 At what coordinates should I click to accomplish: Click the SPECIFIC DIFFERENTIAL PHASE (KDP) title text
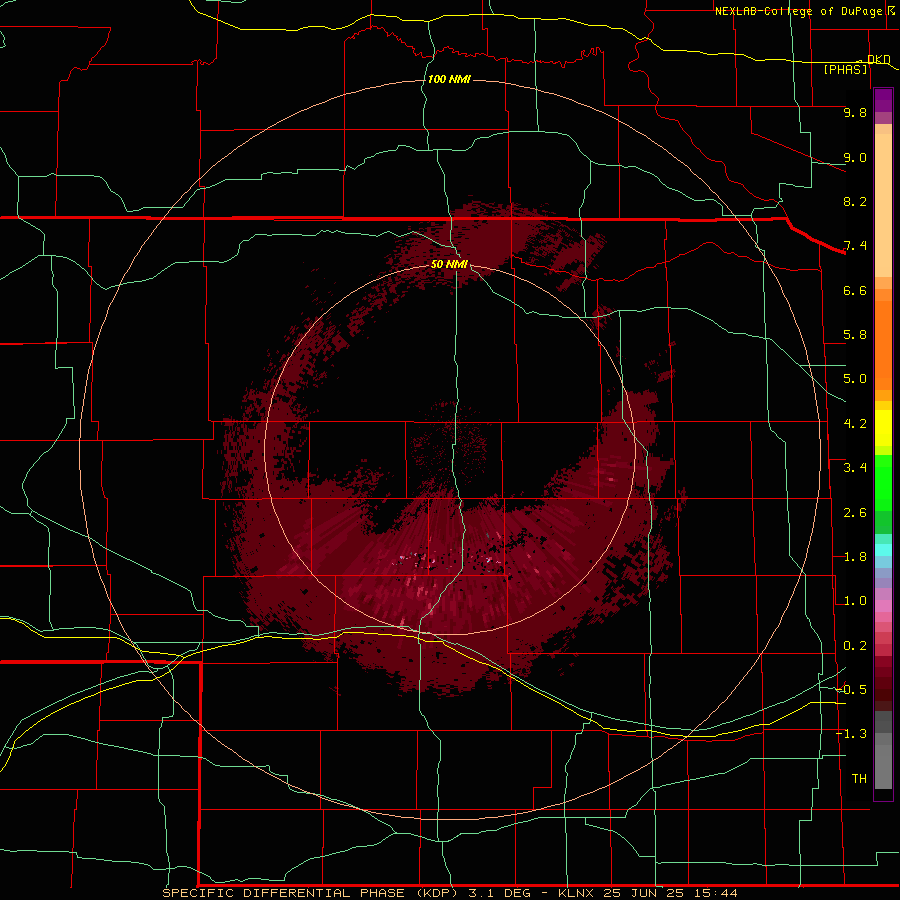310,893
